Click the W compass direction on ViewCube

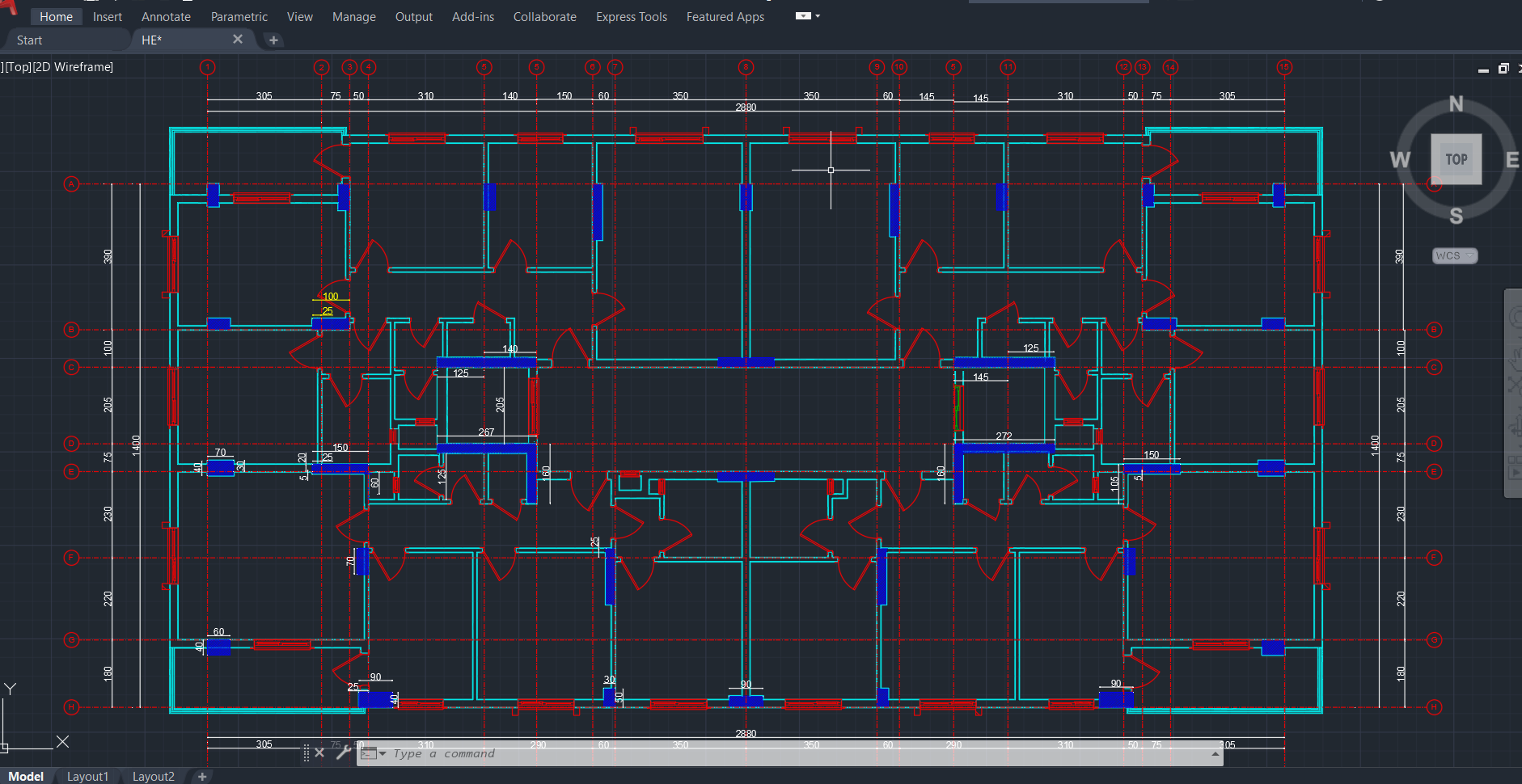point(1400,160)
